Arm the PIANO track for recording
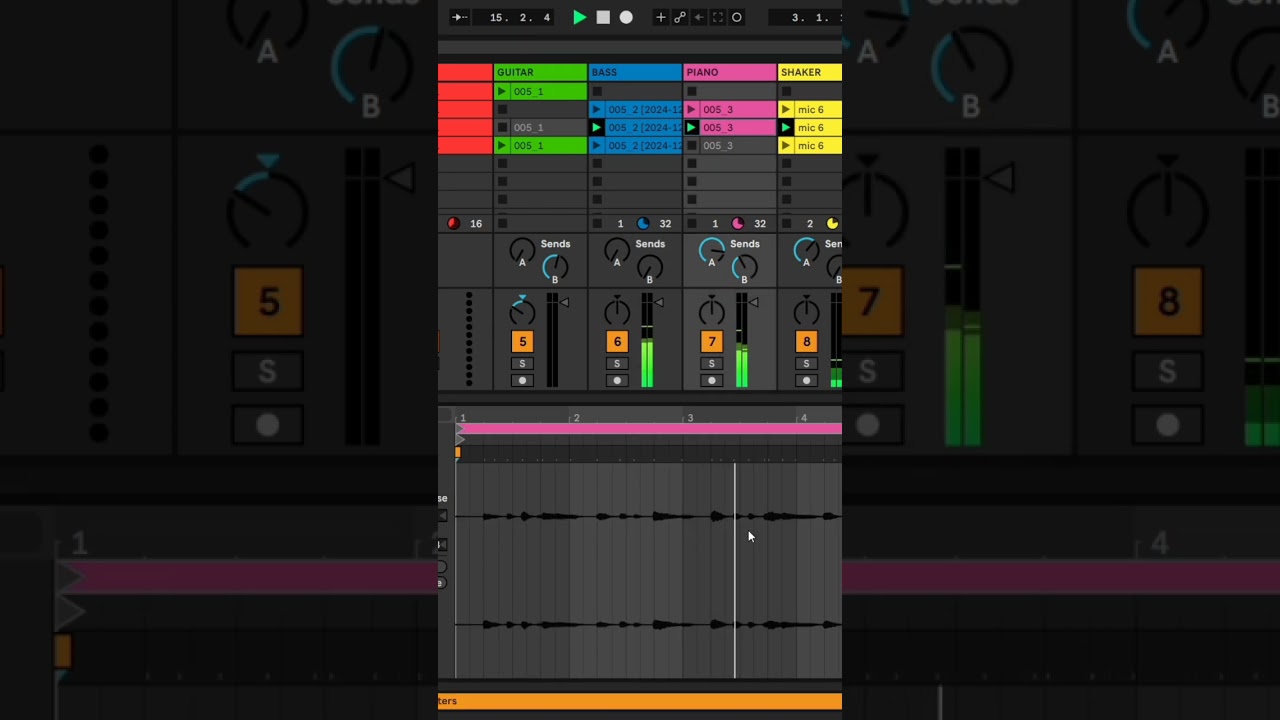This screenshot has height=720, width=1280. 712,380
